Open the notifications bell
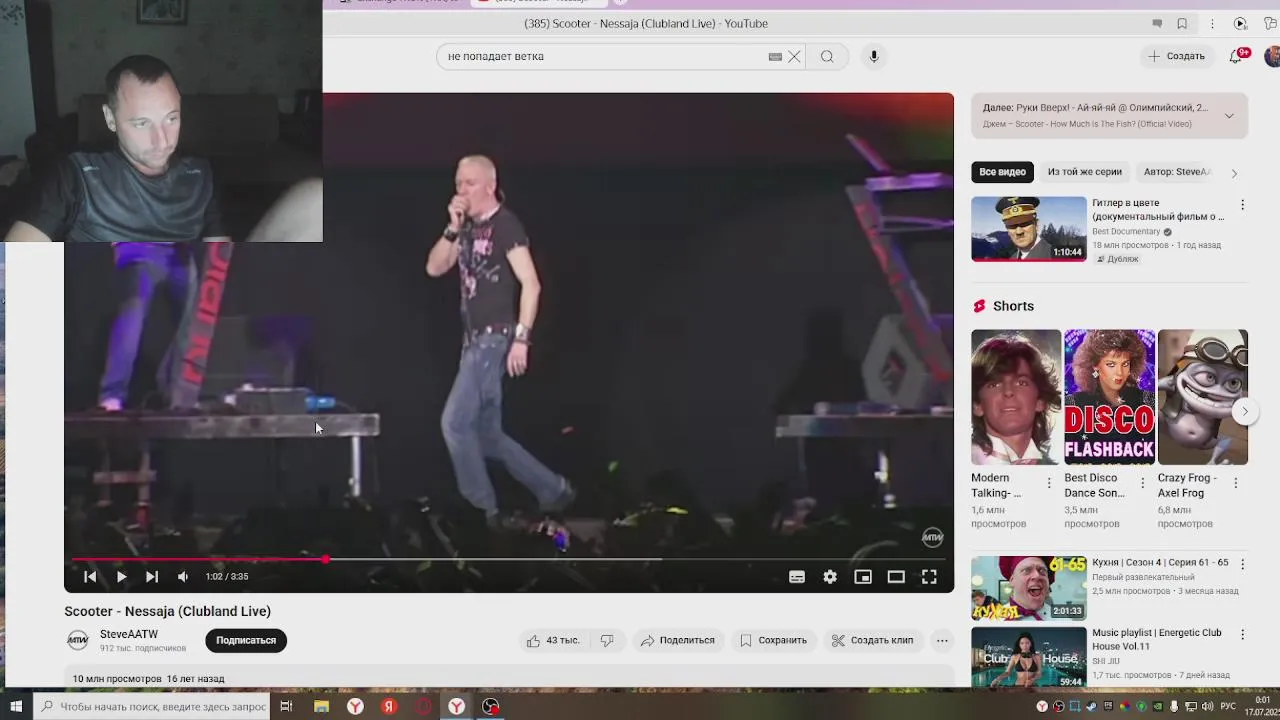Viewport: 1280px width, 720px height. click(1236, 56)
